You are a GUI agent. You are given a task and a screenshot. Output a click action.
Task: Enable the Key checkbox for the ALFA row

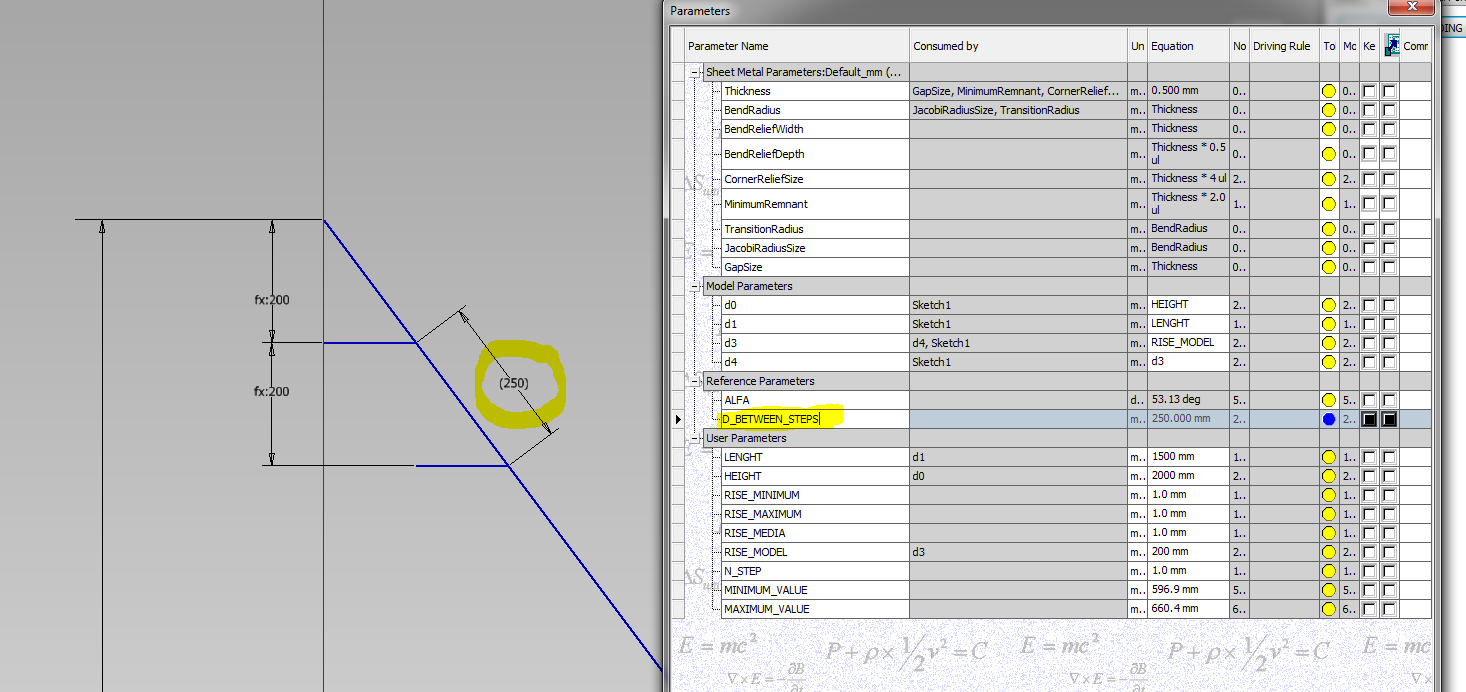pyautogui.click(x=1369, y=399)
